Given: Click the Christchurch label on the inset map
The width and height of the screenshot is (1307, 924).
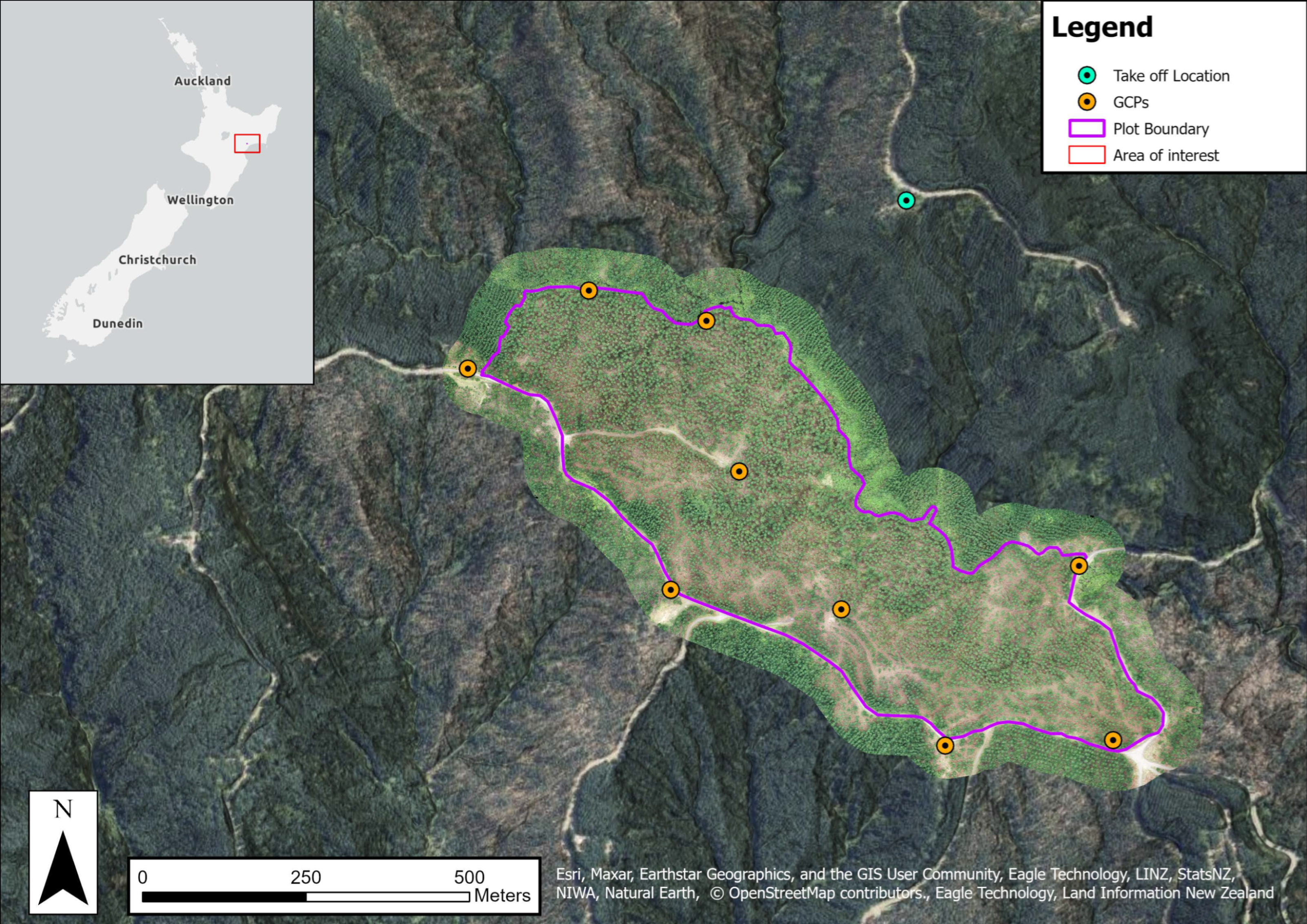Looking at the screenshot, I should pyautogui.click(x=157, y=260).
